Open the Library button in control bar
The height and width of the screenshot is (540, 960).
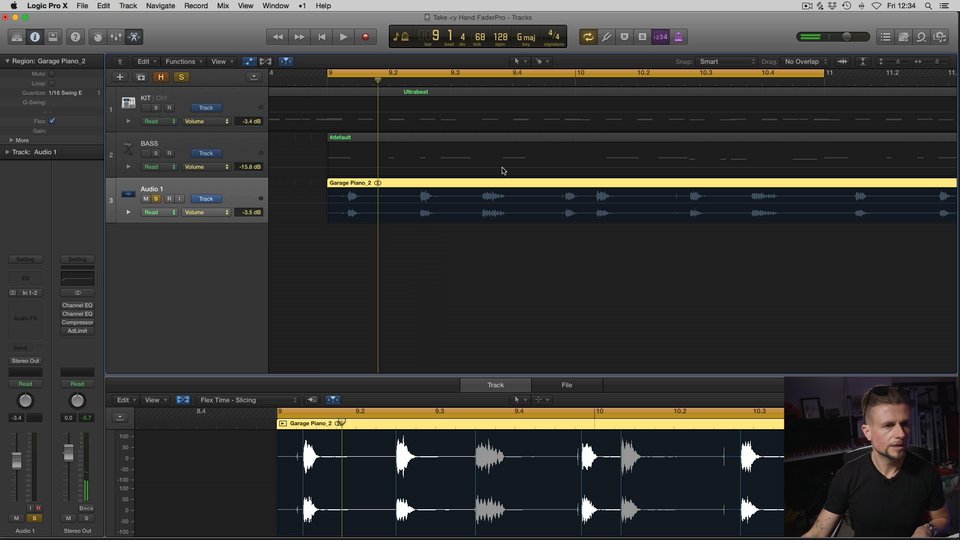(17, 37)
